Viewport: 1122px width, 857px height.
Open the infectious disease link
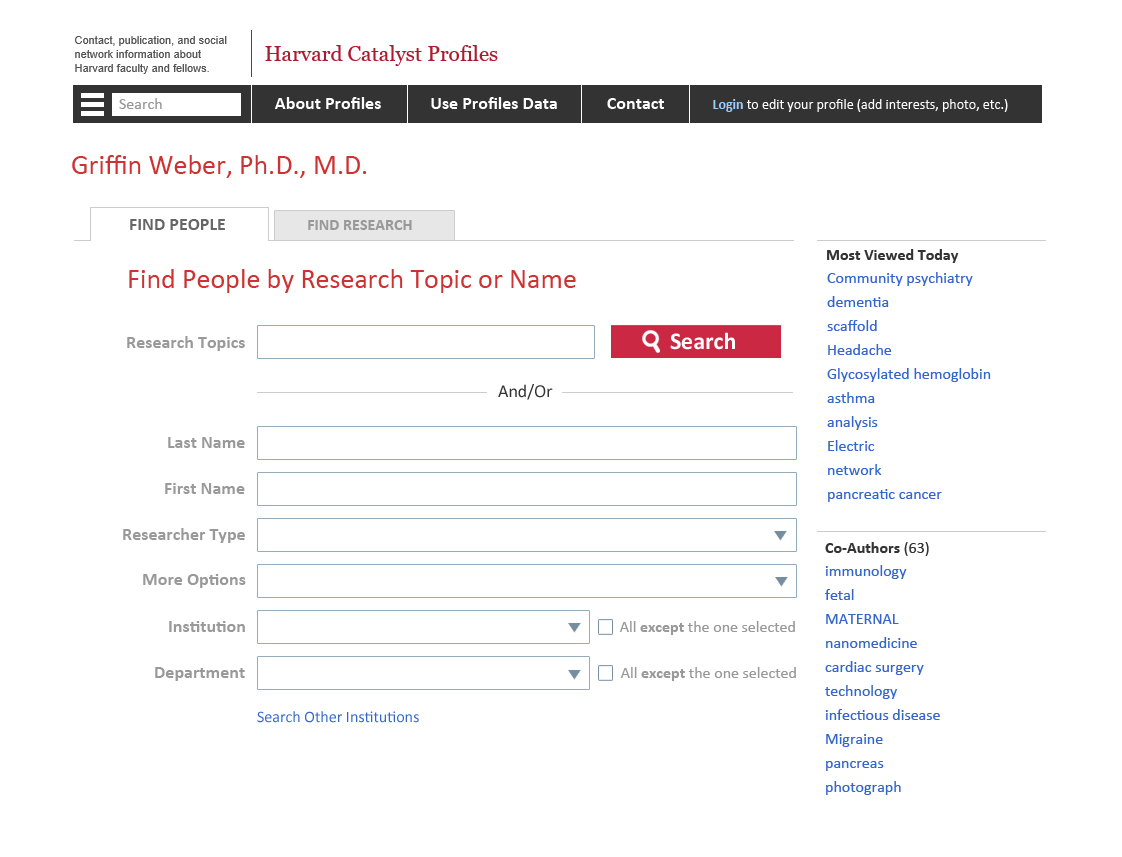[x=882, y=715]
